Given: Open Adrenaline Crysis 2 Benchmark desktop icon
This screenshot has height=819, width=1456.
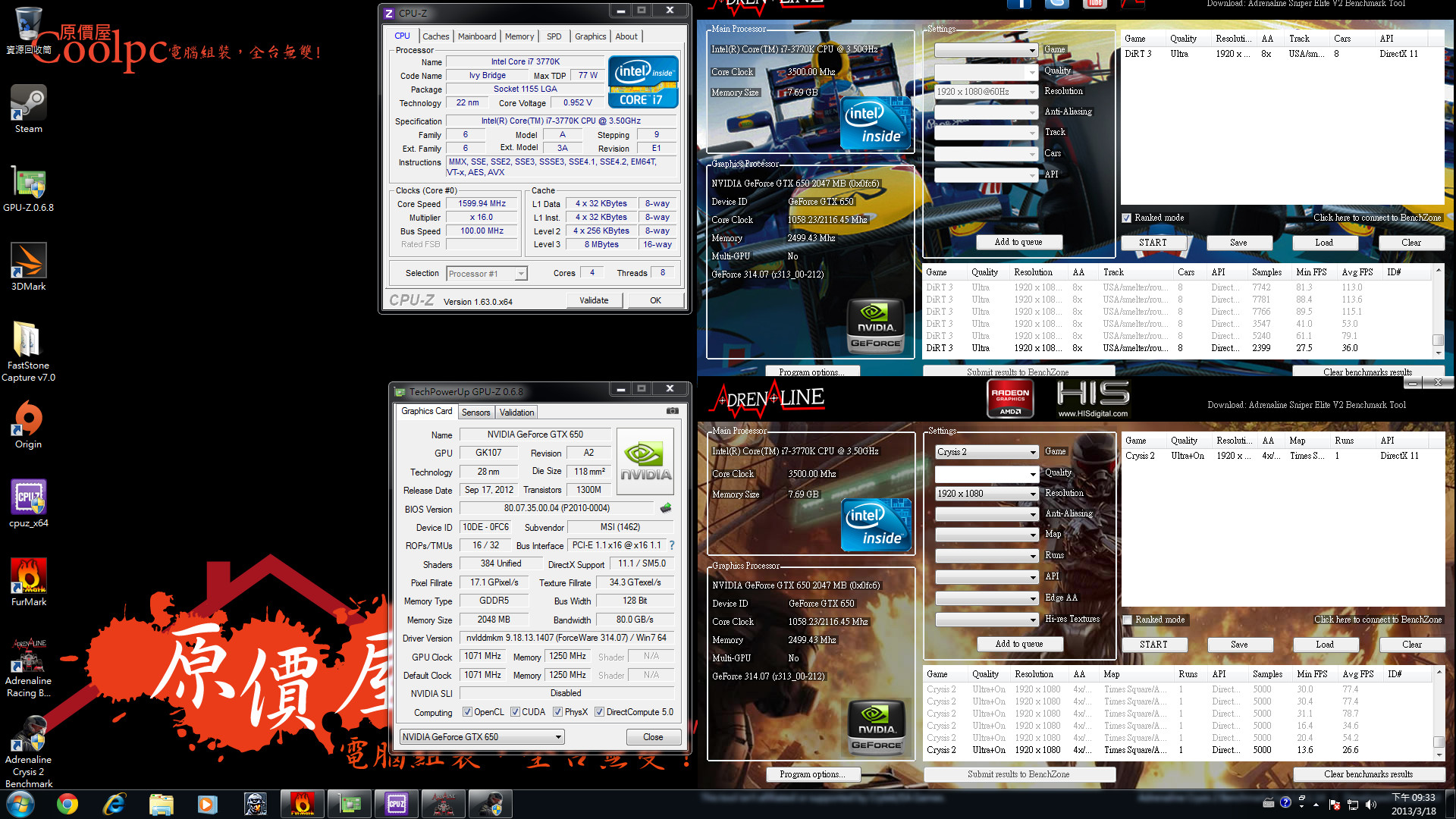Looking at the screenshot, I should (x=28, y=751).
